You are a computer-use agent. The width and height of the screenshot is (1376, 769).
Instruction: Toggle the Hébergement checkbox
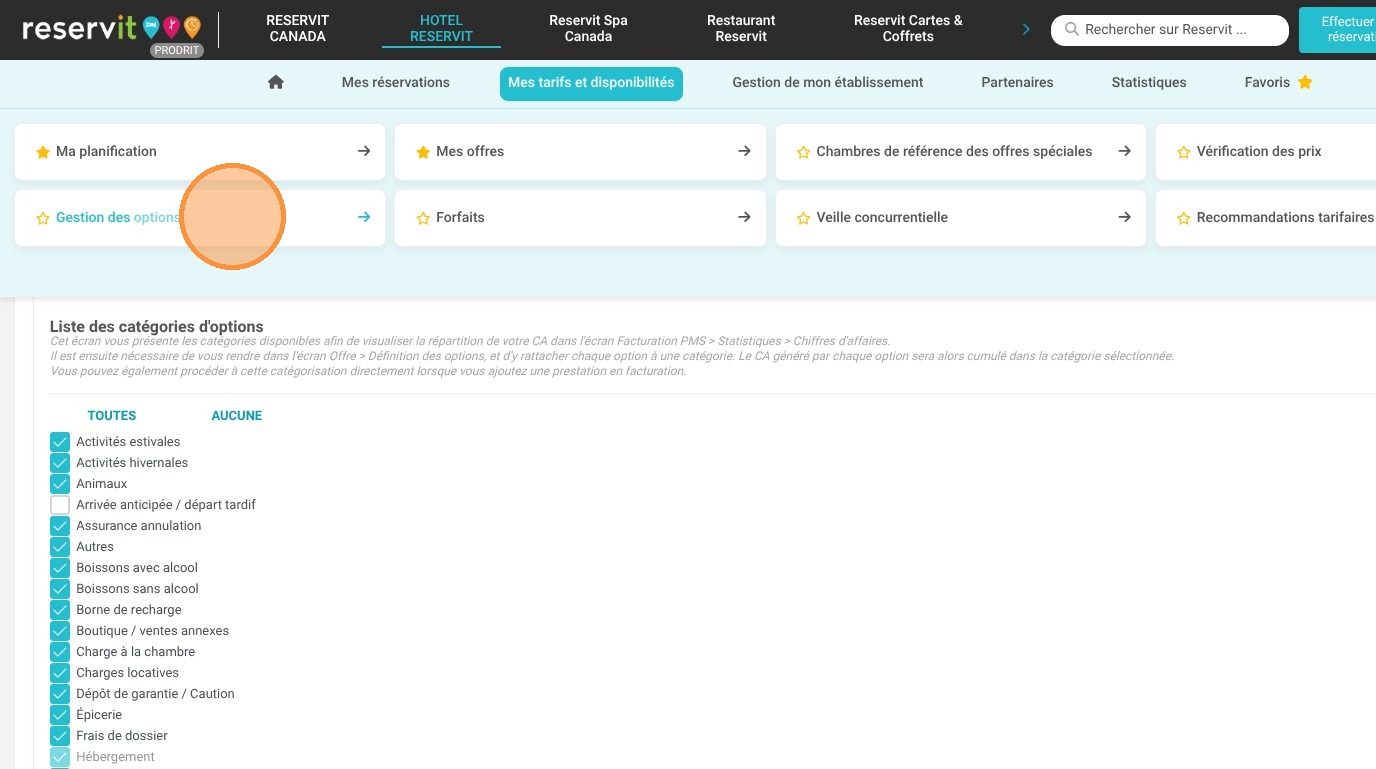pos(60,757)
